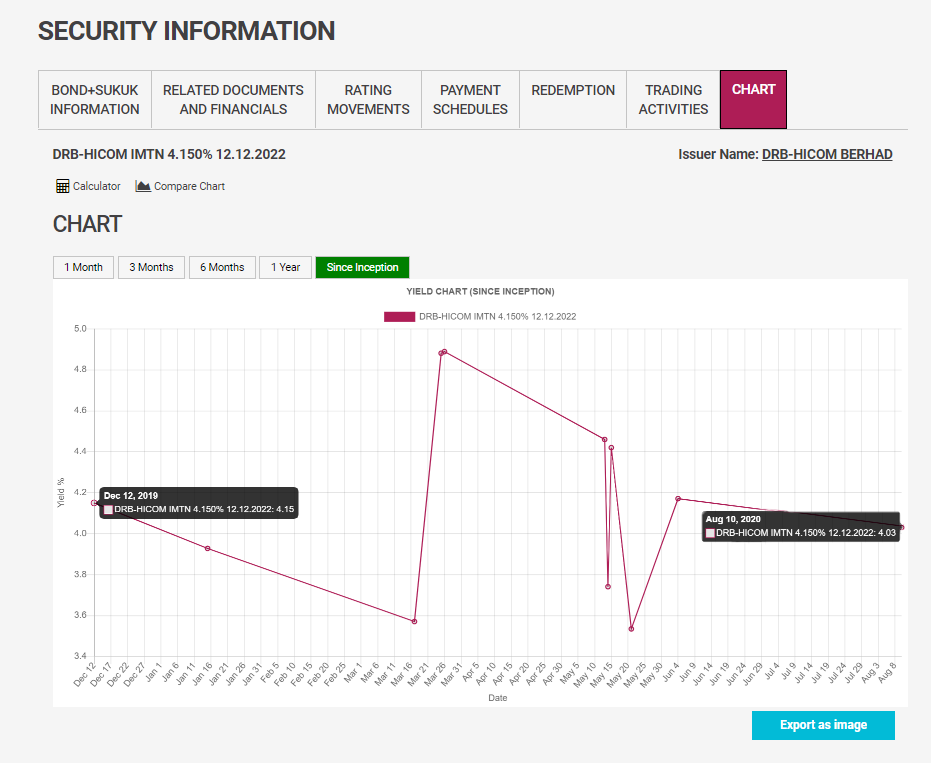Screen dimensions: 931x763
Task: Select the Redemption tab
Action: click(x=573, y=100)
